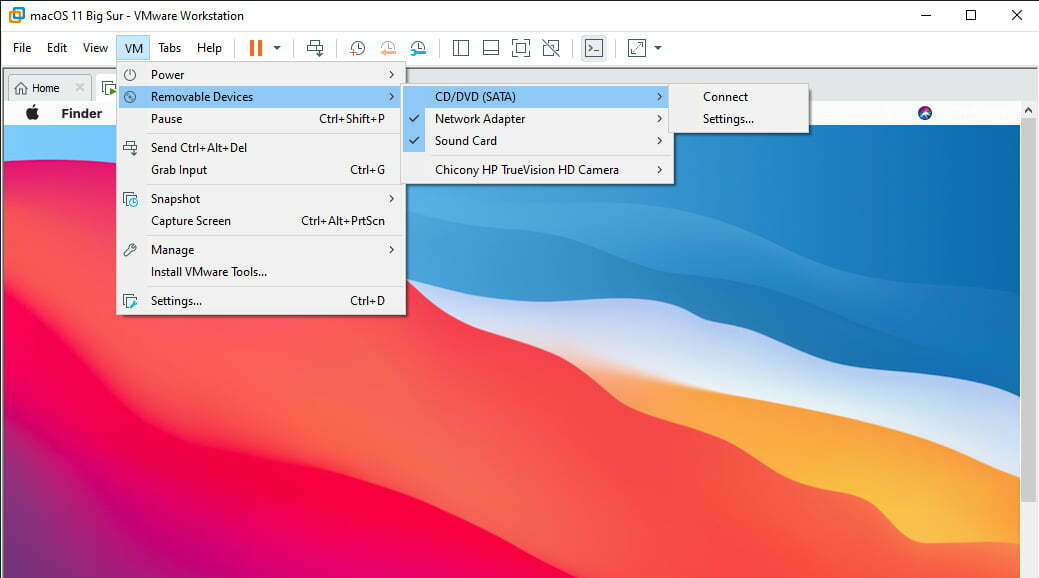Click the icon beside the VM Settings entry
Image resolution: width=1039 pixels, height=578 pixels.
click(131, 301)
